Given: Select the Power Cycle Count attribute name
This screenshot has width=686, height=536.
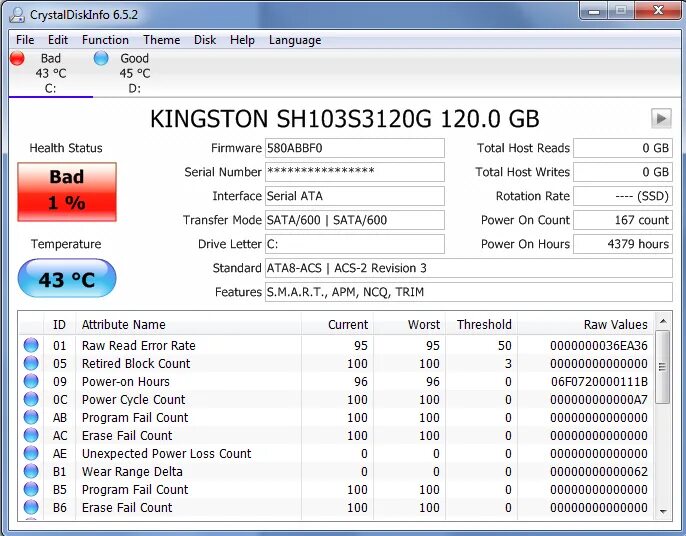Looking at the screenshot, I should 133,399.
